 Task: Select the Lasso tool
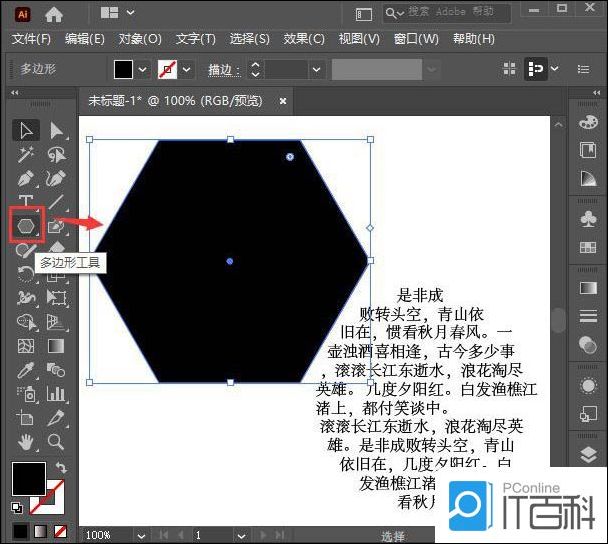[57, 154]
